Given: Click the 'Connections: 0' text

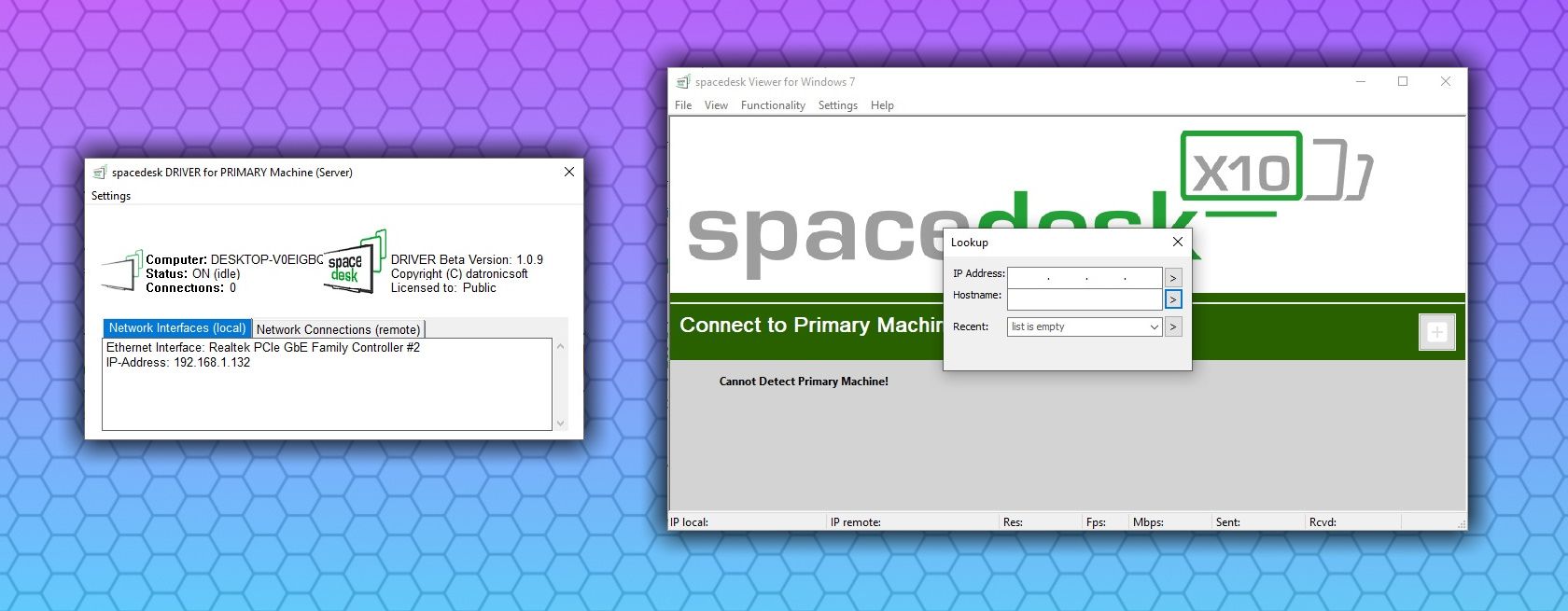Looking at the screenshot, I should [191, 288].
